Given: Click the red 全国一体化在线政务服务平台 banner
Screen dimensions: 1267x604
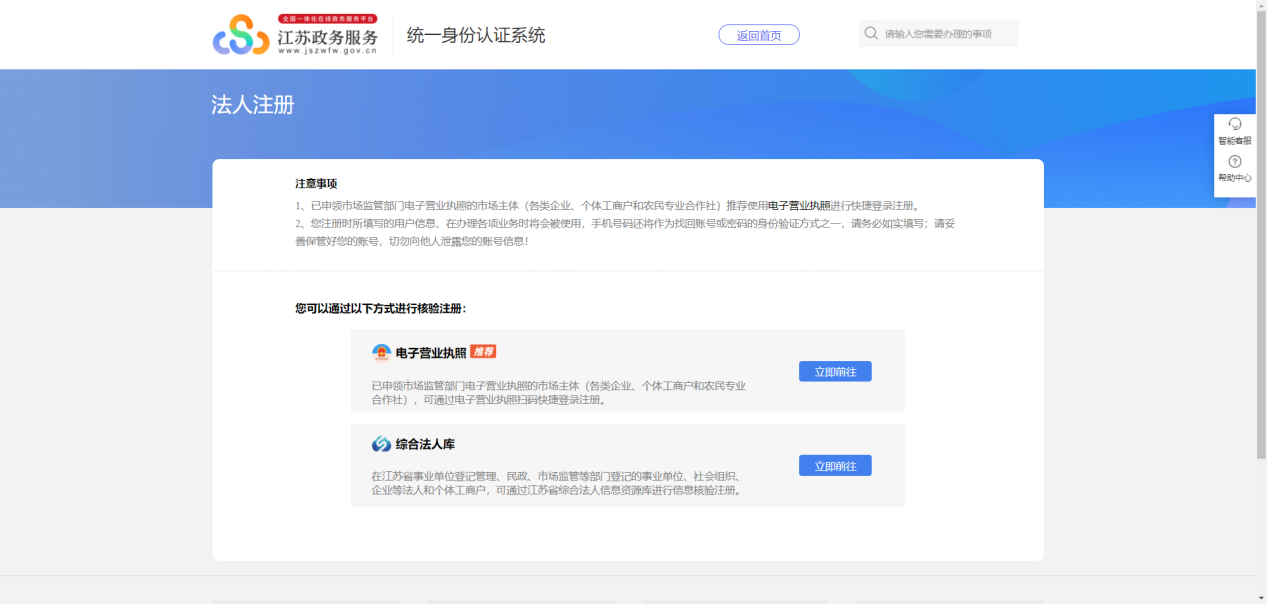Looking at the screenshot, I should click(x=327, y=19).
